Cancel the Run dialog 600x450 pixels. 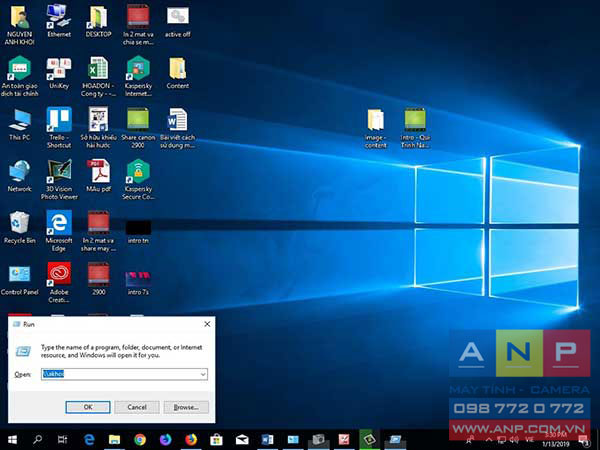coord(137,407)
